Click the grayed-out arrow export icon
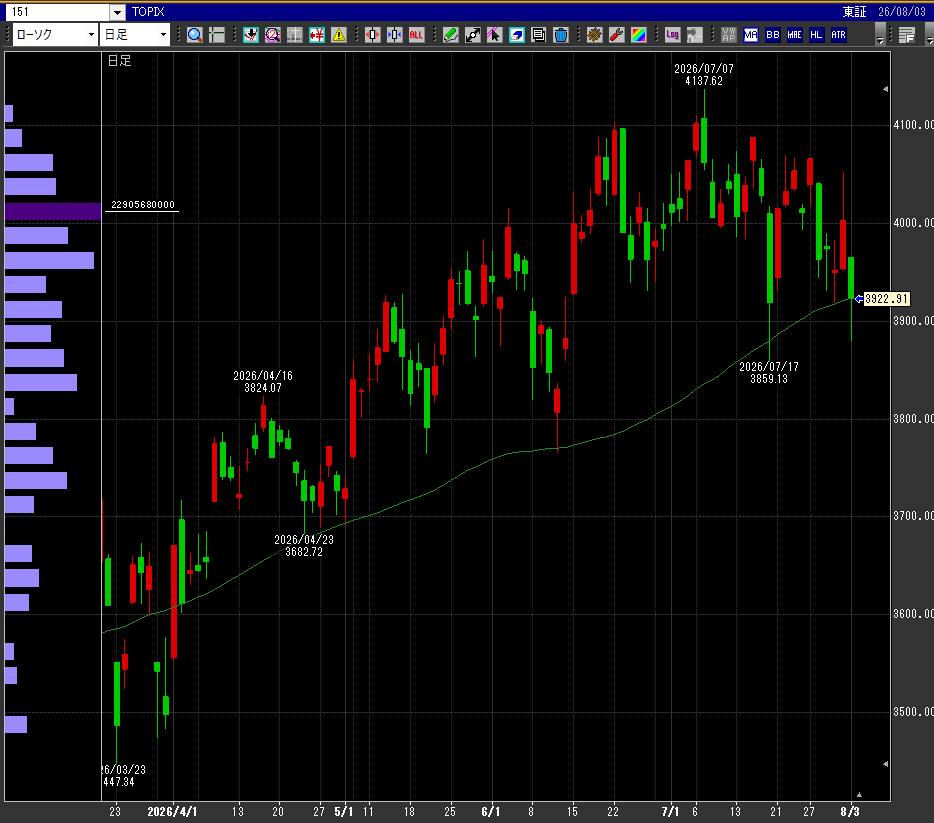Viewport: 934px width, 823px height. tap(695, 35)
